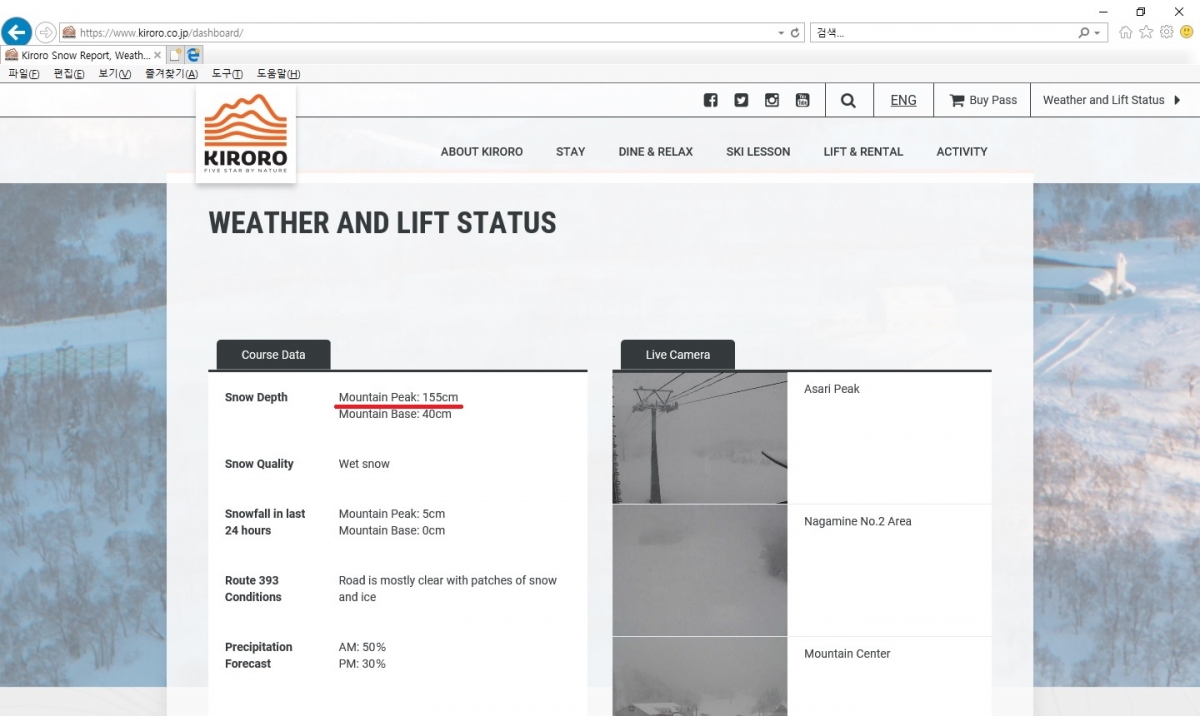Expand the address bar dropdown arrow
The image size is (1200, 716).
click(781, 33)
